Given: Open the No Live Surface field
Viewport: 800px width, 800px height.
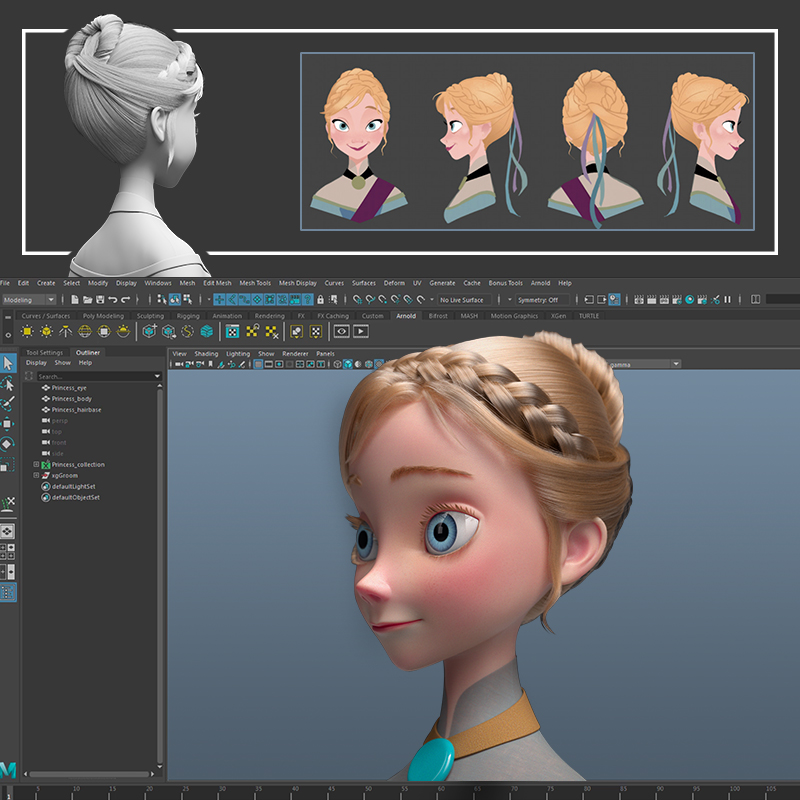Looking at the screenshot, I should [x=464, y=299].
